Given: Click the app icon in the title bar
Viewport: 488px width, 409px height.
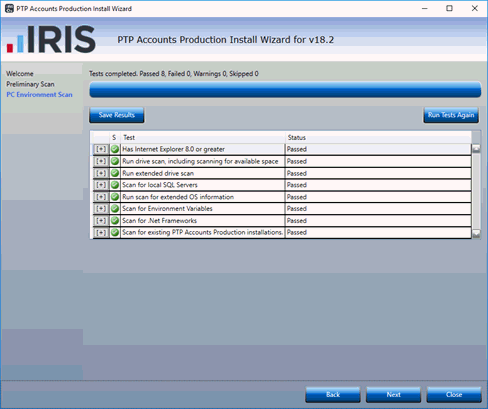Looking at the screenshot, I should pos(9,8).
